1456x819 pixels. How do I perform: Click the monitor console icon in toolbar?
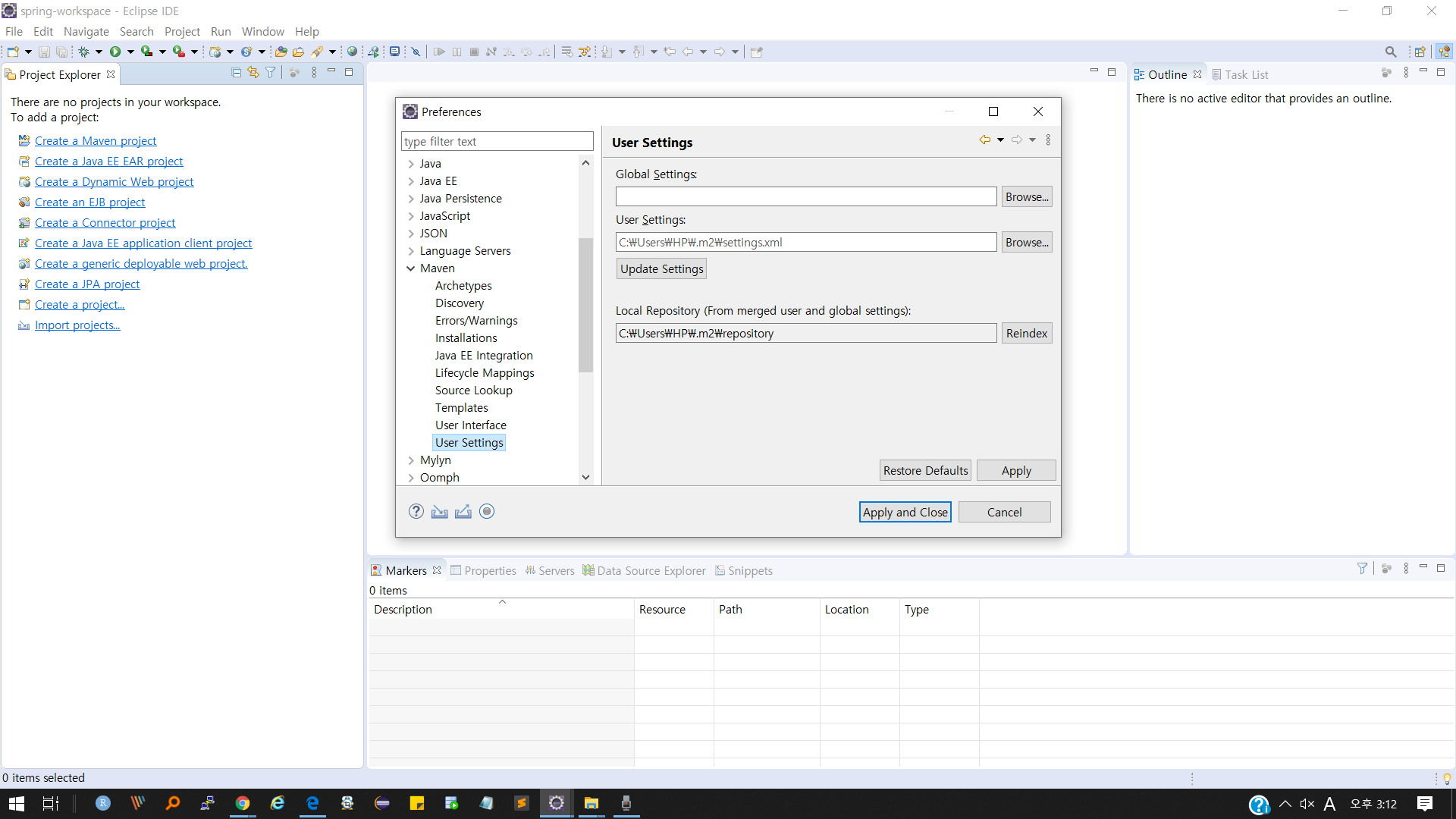[x=394, y=52]
